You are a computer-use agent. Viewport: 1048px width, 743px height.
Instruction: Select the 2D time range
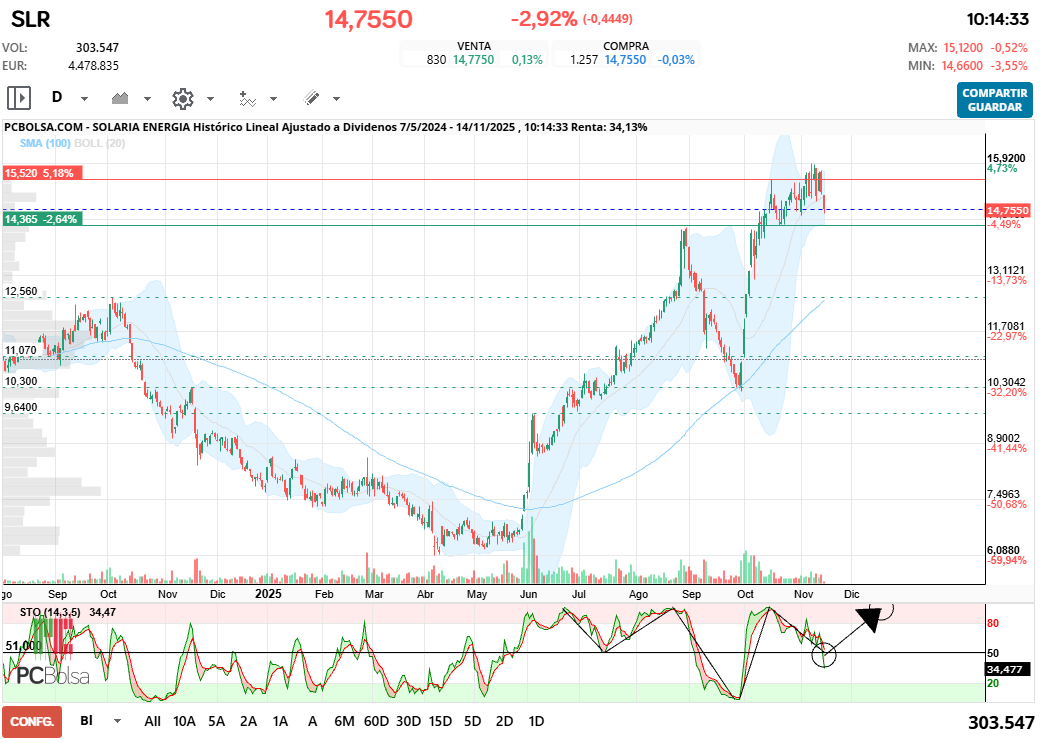505,721
